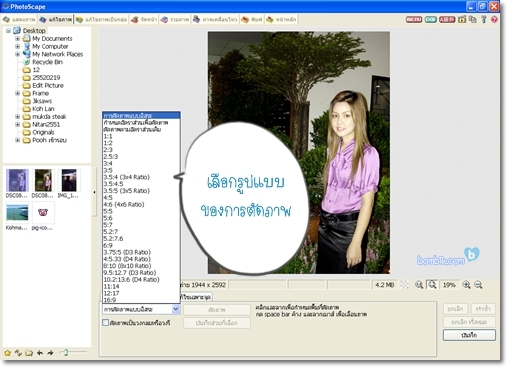Open the Batch Editor tab
This screenshot has width=508, height=368.
click(101, 19)
